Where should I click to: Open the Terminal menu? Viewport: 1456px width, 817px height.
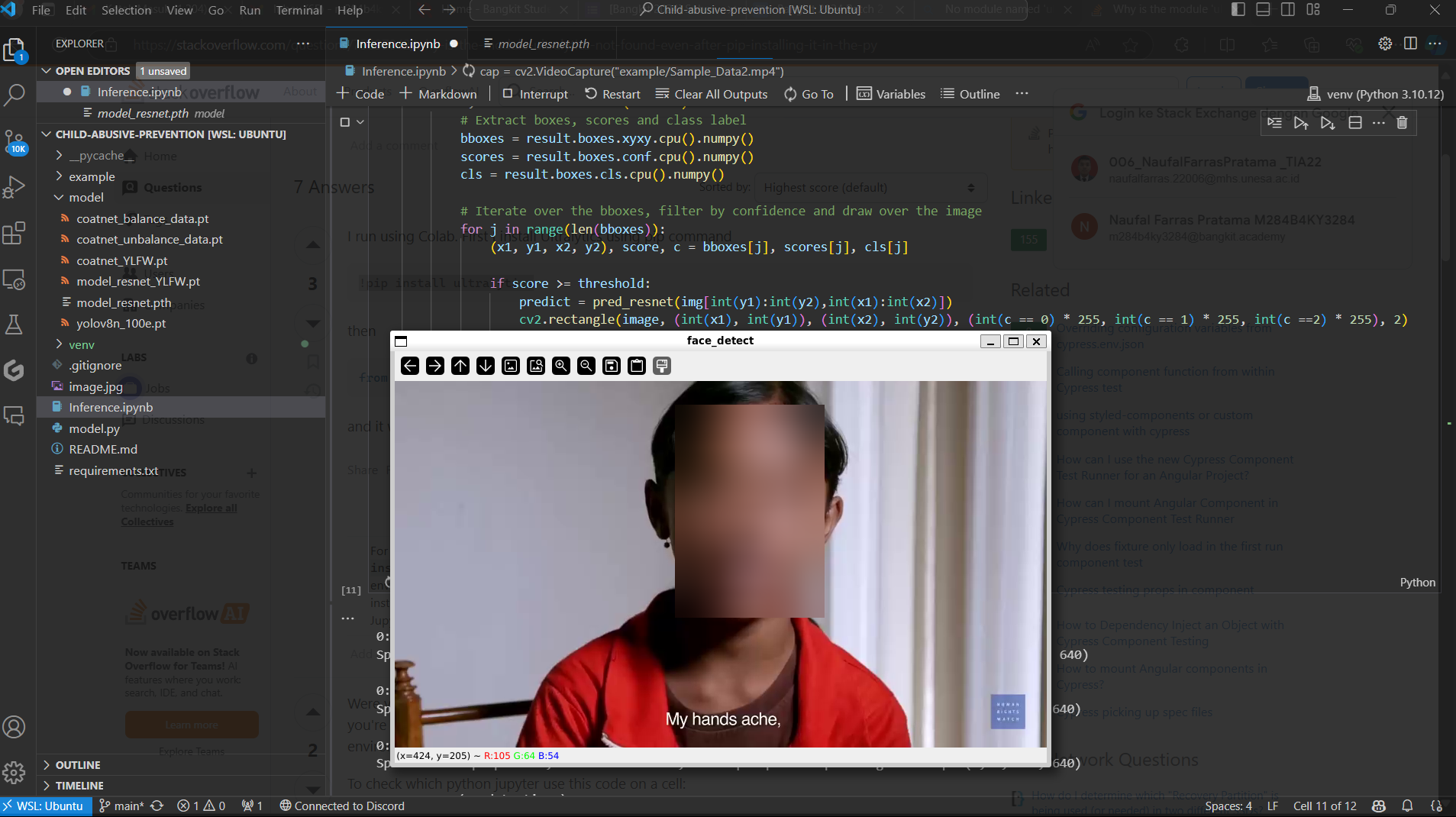coord(299,10)
